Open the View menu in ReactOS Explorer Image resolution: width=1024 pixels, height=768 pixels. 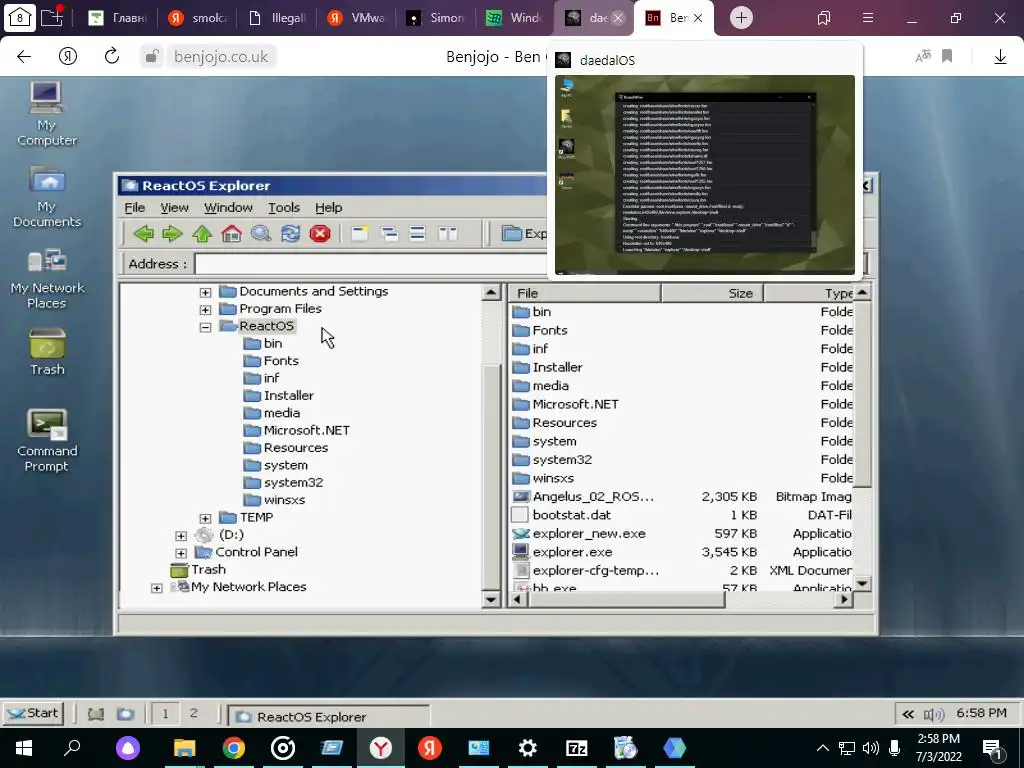(x=174, y=208)
